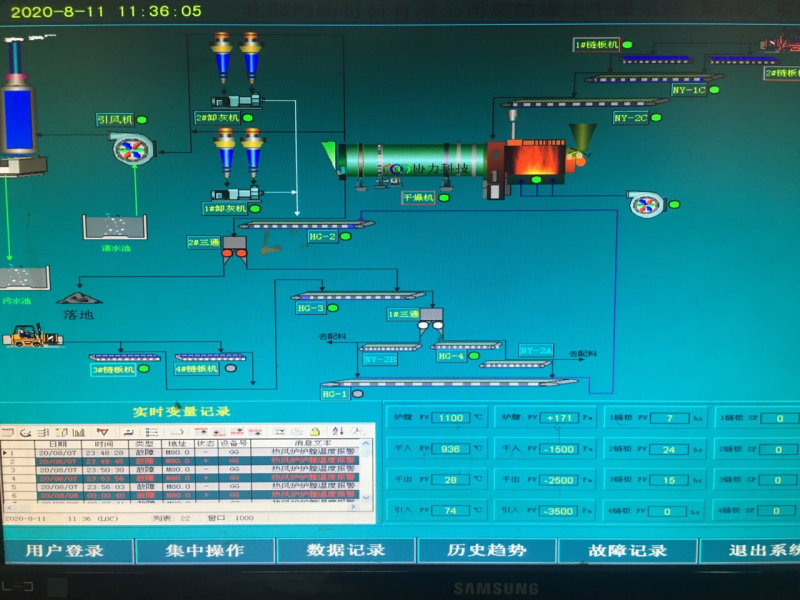
Task: Click the 1链板 SP setpoint field
Action: tap(778, 418)
